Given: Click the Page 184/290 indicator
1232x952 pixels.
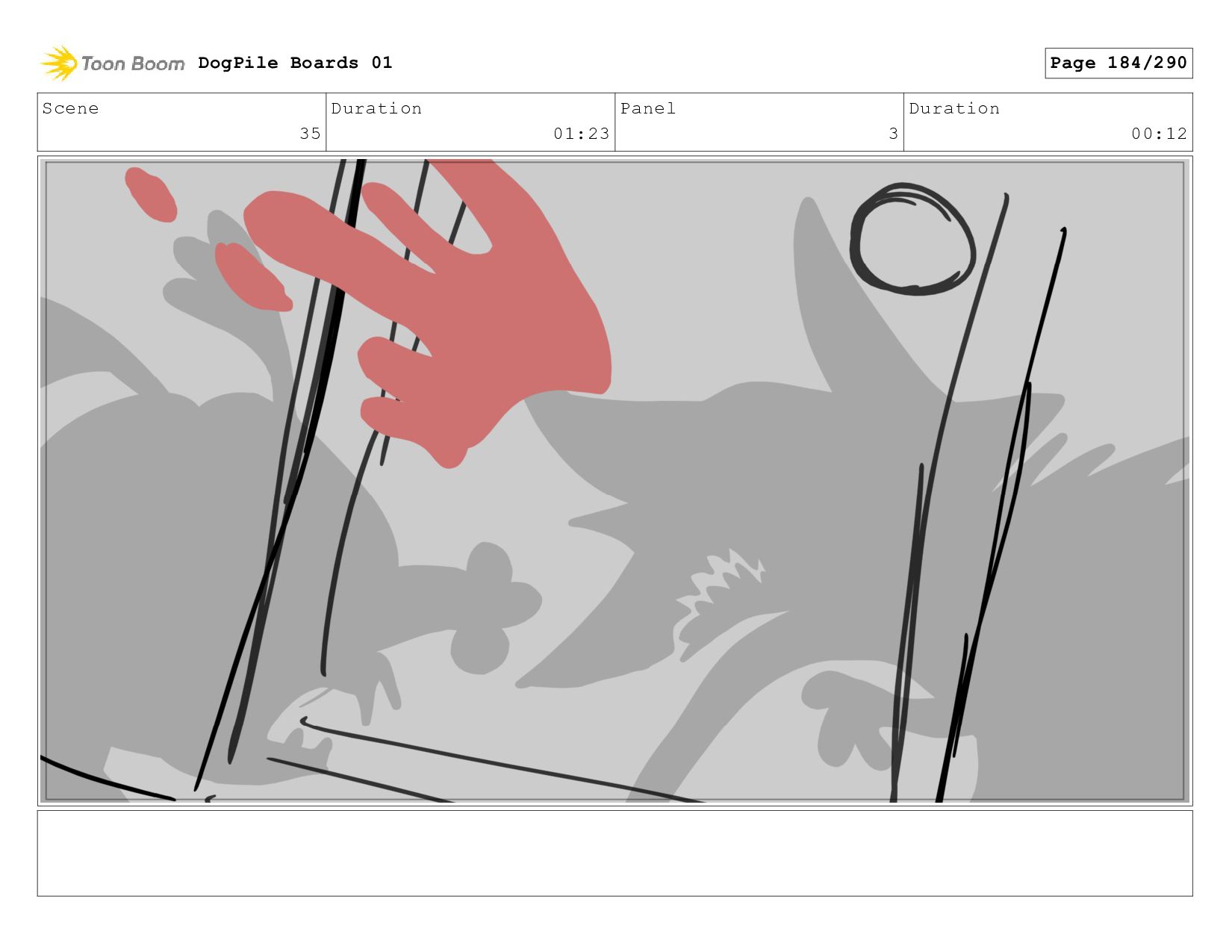Looking at the screenshot, I should click(x=1119, y=63).
